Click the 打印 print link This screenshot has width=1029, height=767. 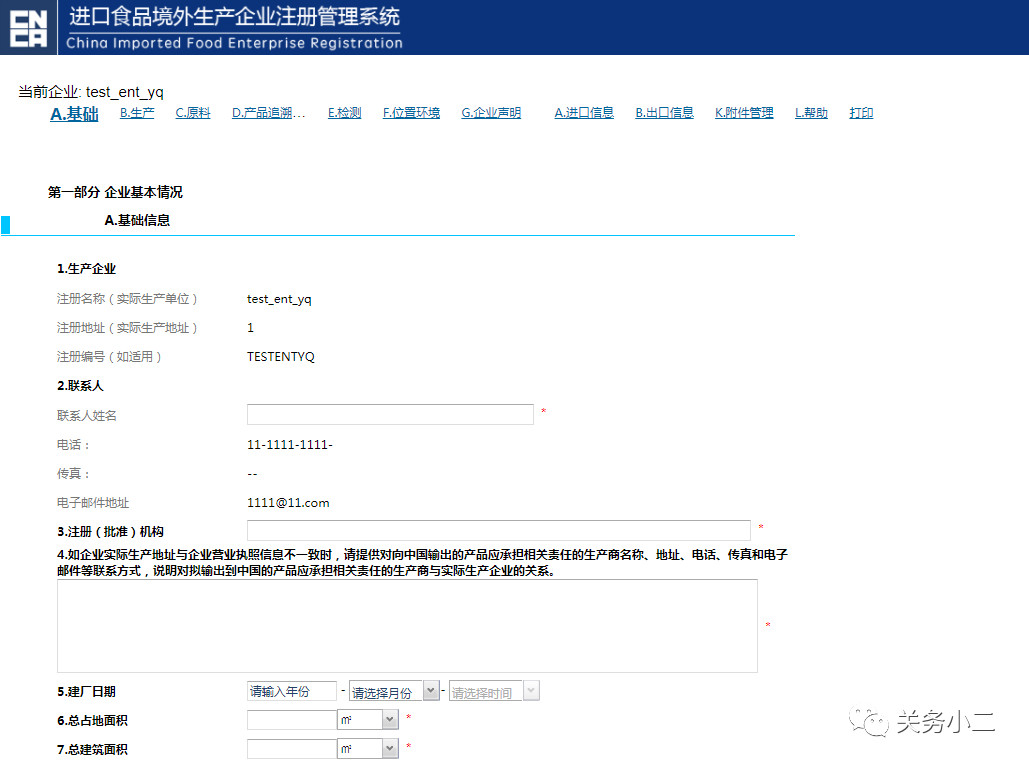click(861, 113)
